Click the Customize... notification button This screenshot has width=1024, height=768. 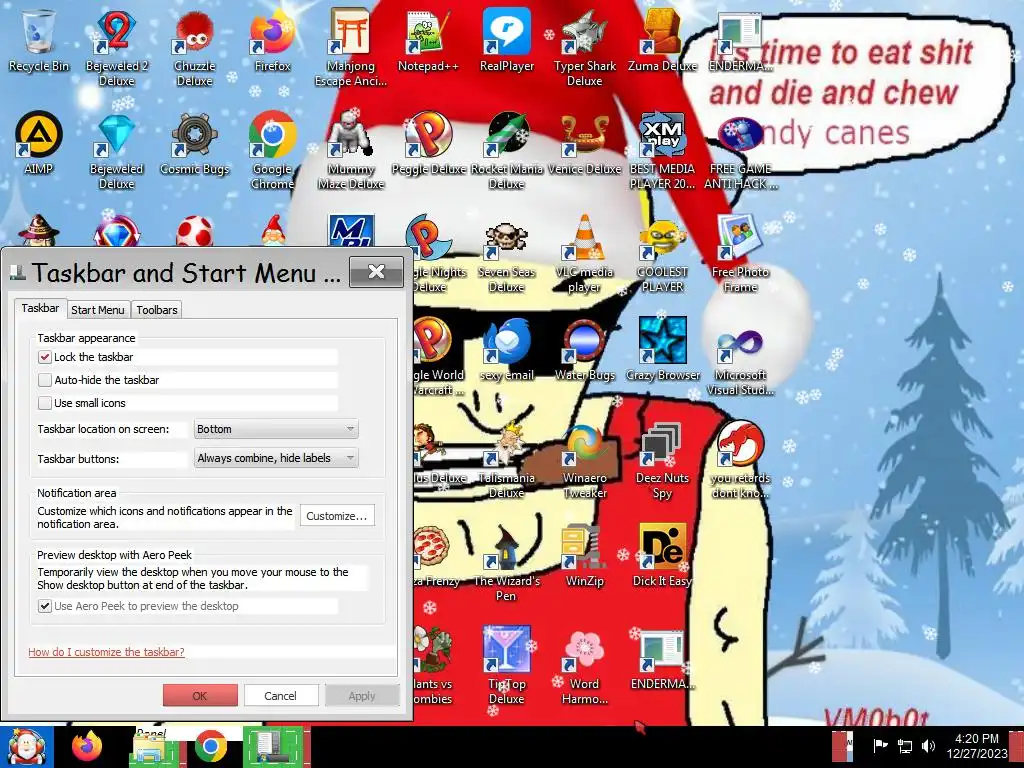point(337,516)
